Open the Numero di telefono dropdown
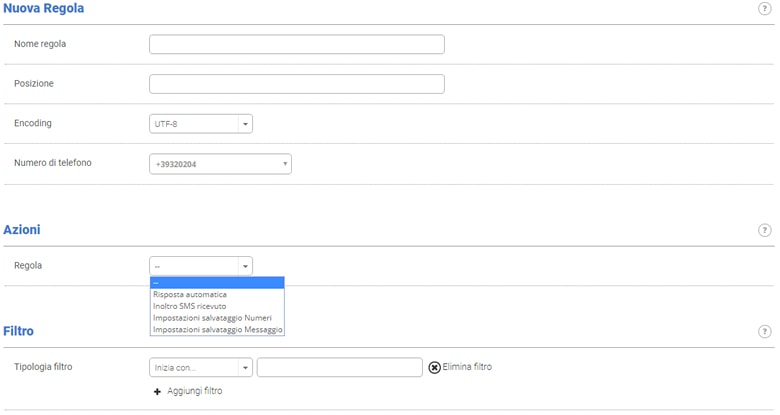 pos(220,164)
